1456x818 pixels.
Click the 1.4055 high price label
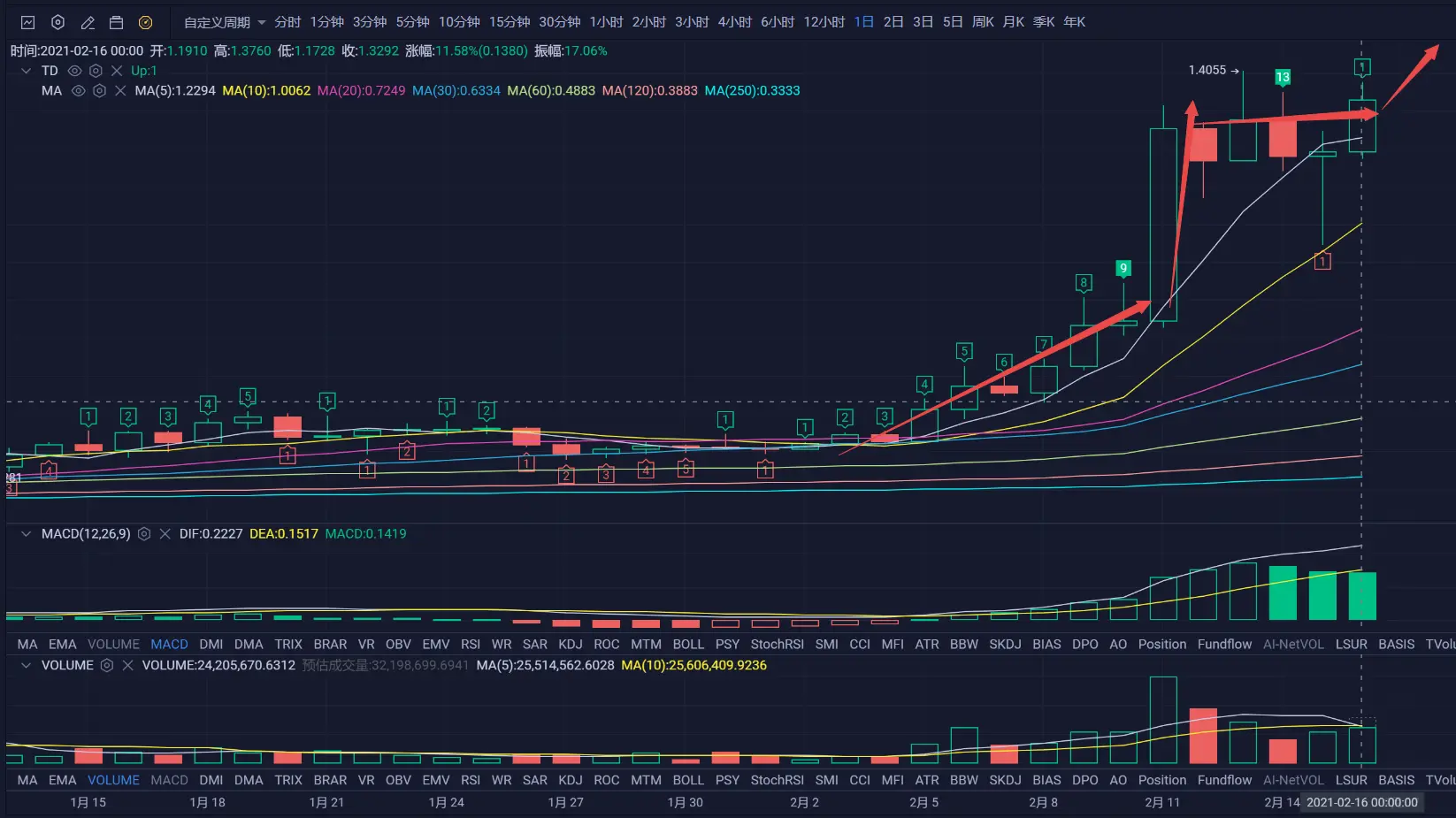click(x=1207, y=70)
